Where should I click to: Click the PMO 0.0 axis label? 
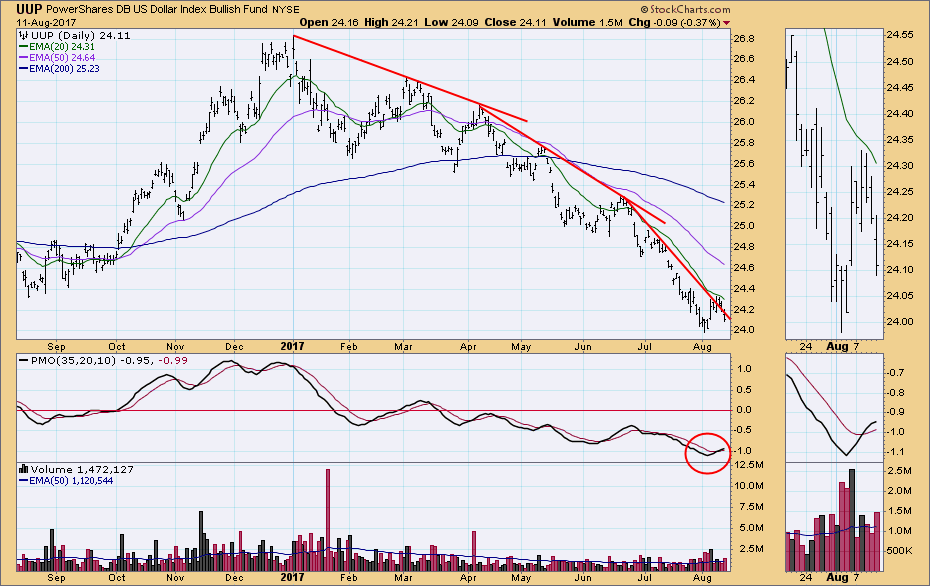point(744,410)
